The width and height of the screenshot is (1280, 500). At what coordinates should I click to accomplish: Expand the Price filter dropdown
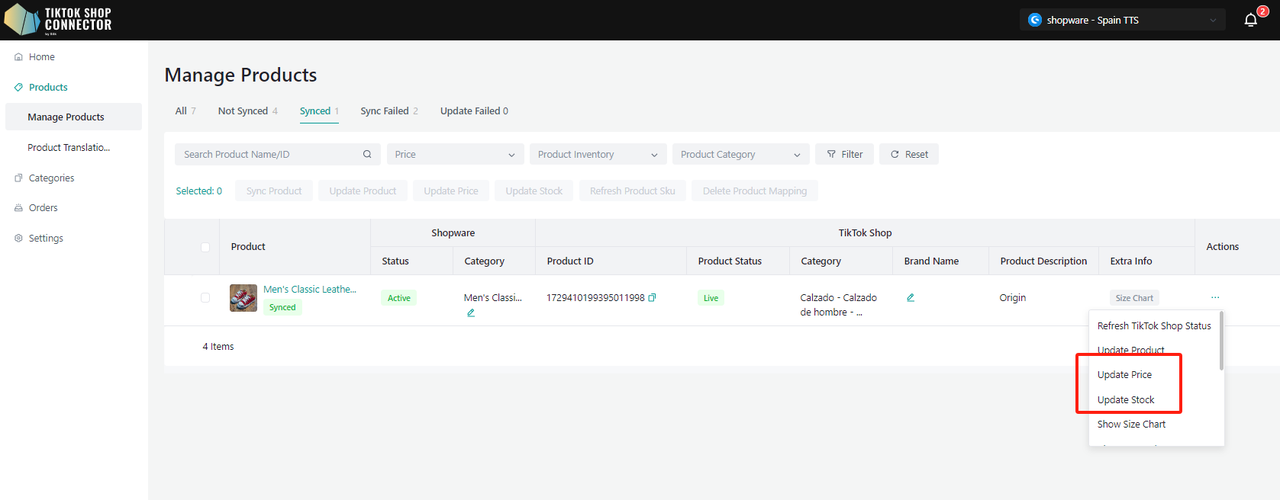click(x=455, y=155)
